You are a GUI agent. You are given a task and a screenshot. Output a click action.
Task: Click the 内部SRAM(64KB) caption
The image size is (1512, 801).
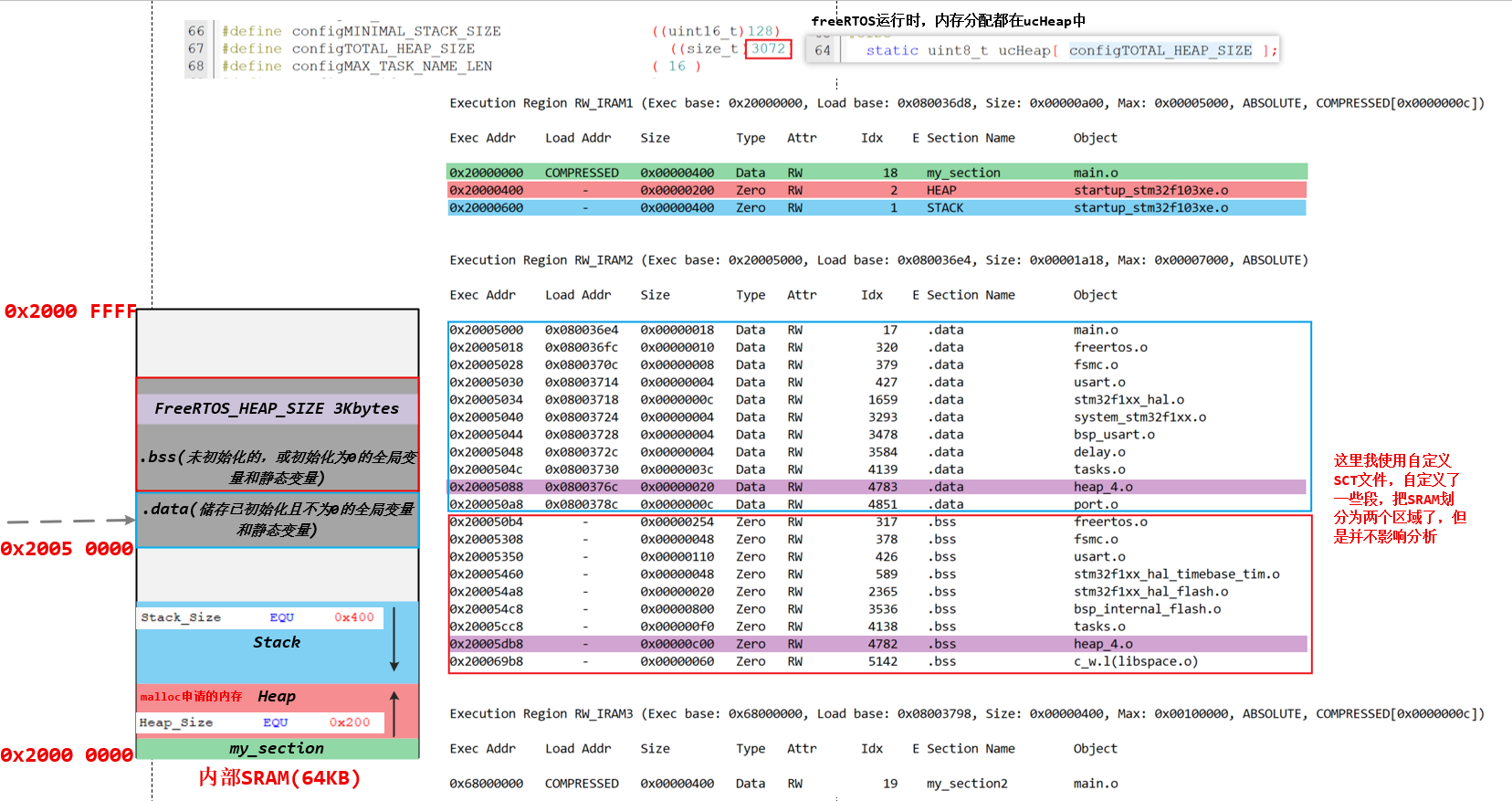click(279, 777)
